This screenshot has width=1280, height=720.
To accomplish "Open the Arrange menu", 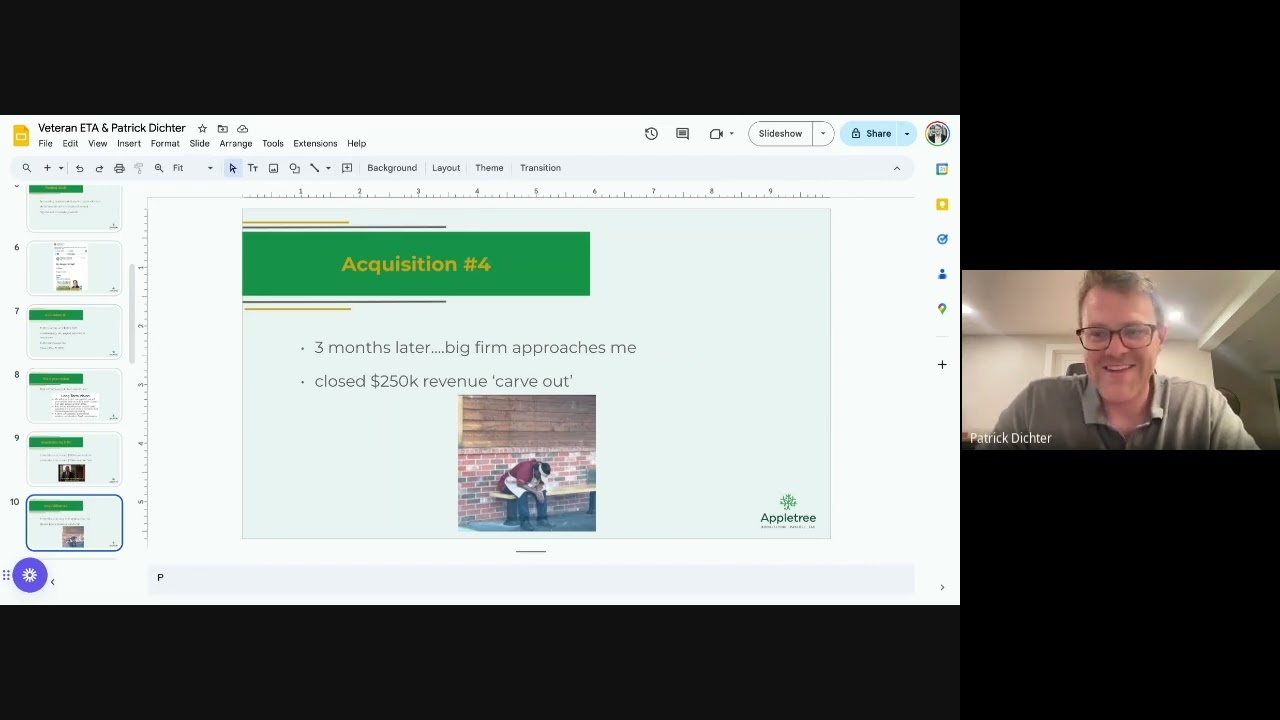I will 236,144.
